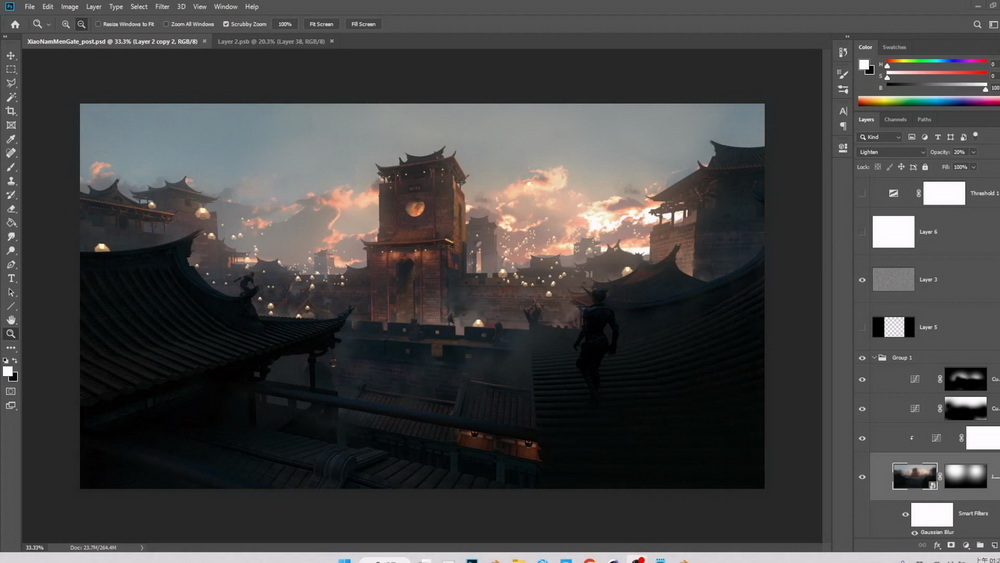Lock all layer attributes padlock icon

[x=925, y=167]
